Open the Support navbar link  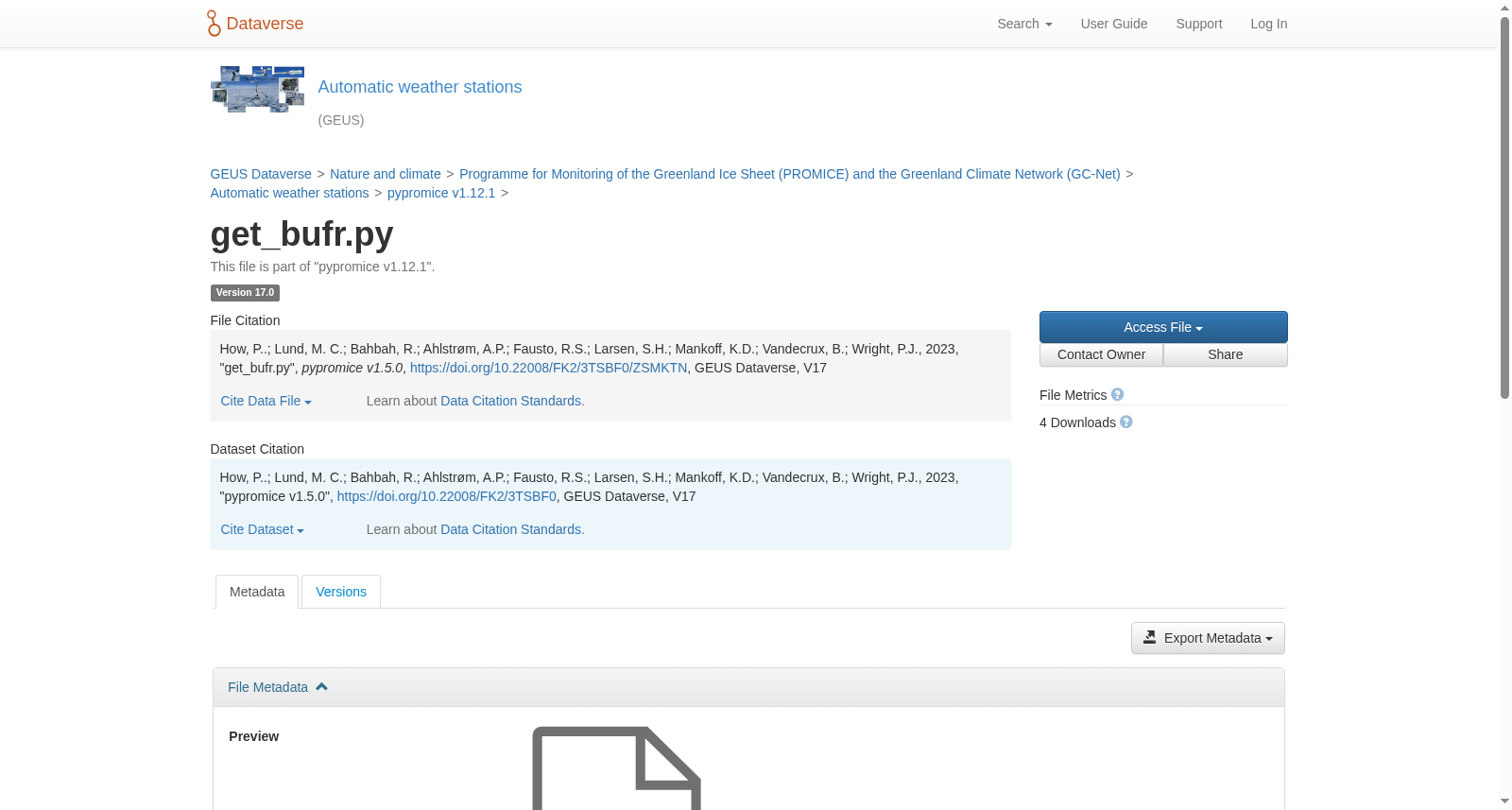1198,24
